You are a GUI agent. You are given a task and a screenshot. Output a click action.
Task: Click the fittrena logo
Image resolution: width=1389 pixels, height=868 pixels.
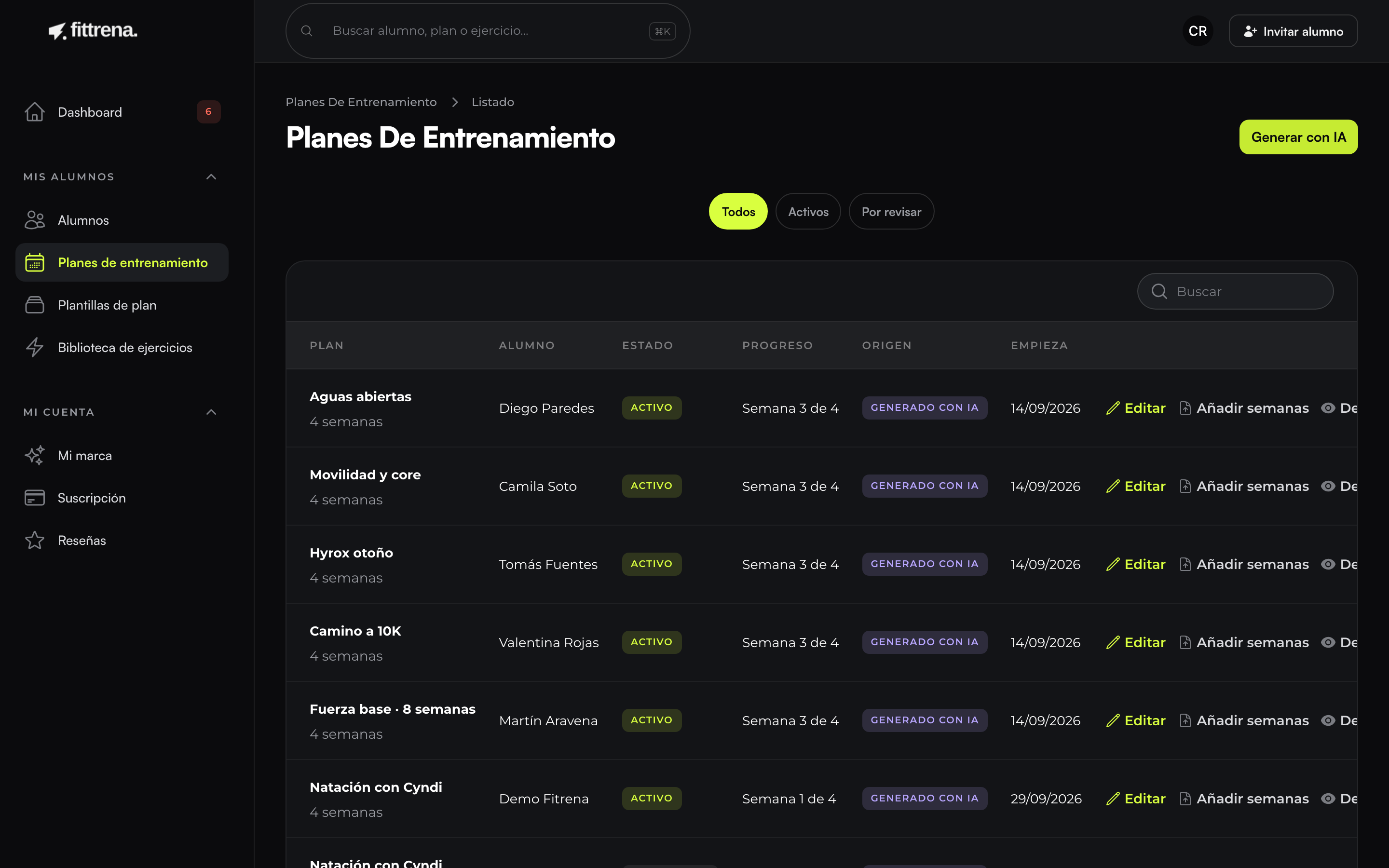pos(93,30)
